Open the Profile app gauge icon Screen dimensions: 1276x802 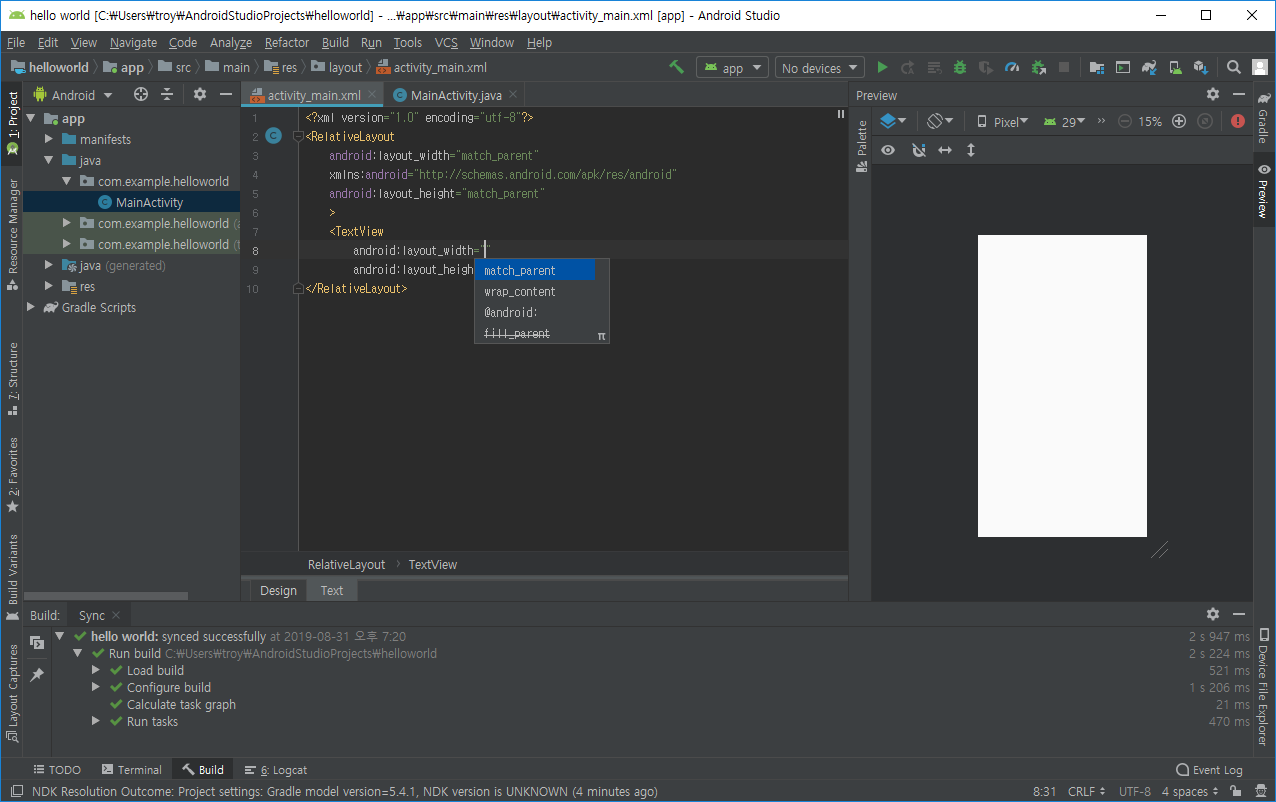click(x=1012, y=67)
